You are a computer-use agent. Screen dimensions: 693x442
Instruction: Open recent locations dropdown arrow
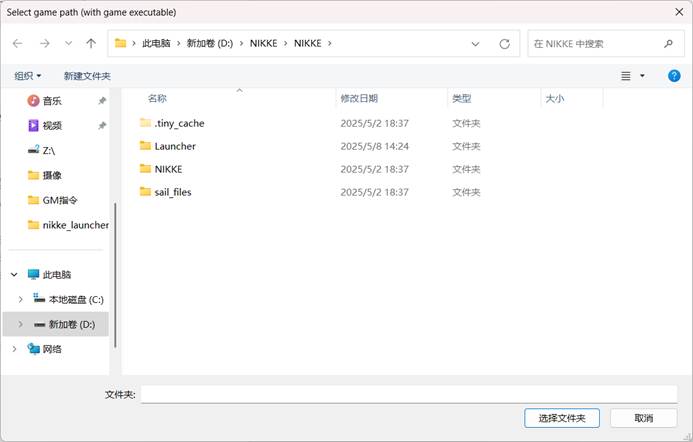(x=68, y=43)
